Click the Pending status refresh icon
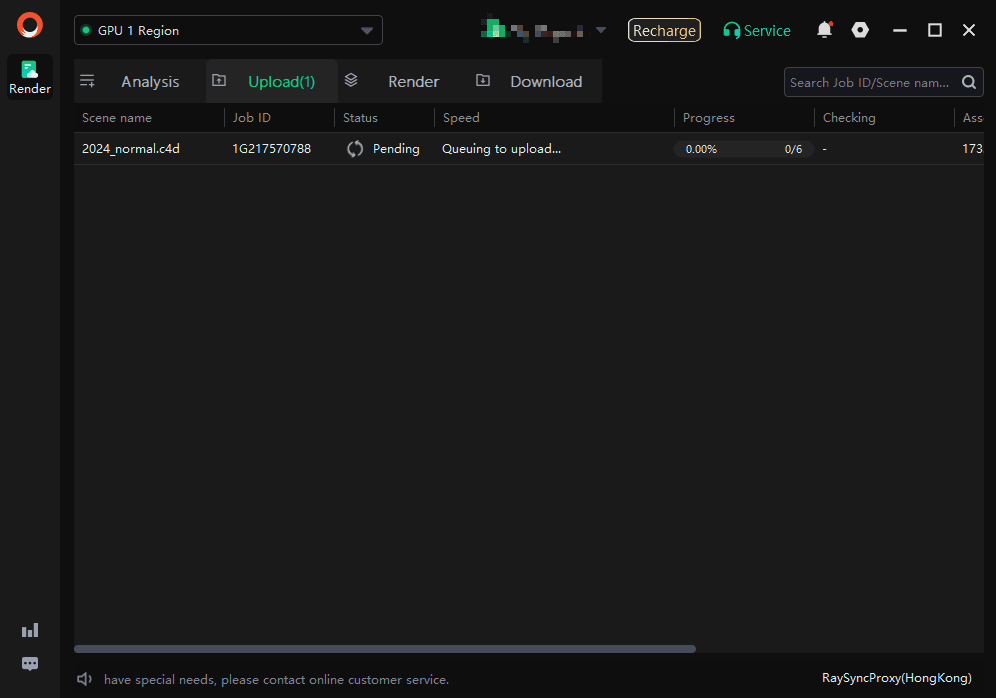 coord(355,149)
